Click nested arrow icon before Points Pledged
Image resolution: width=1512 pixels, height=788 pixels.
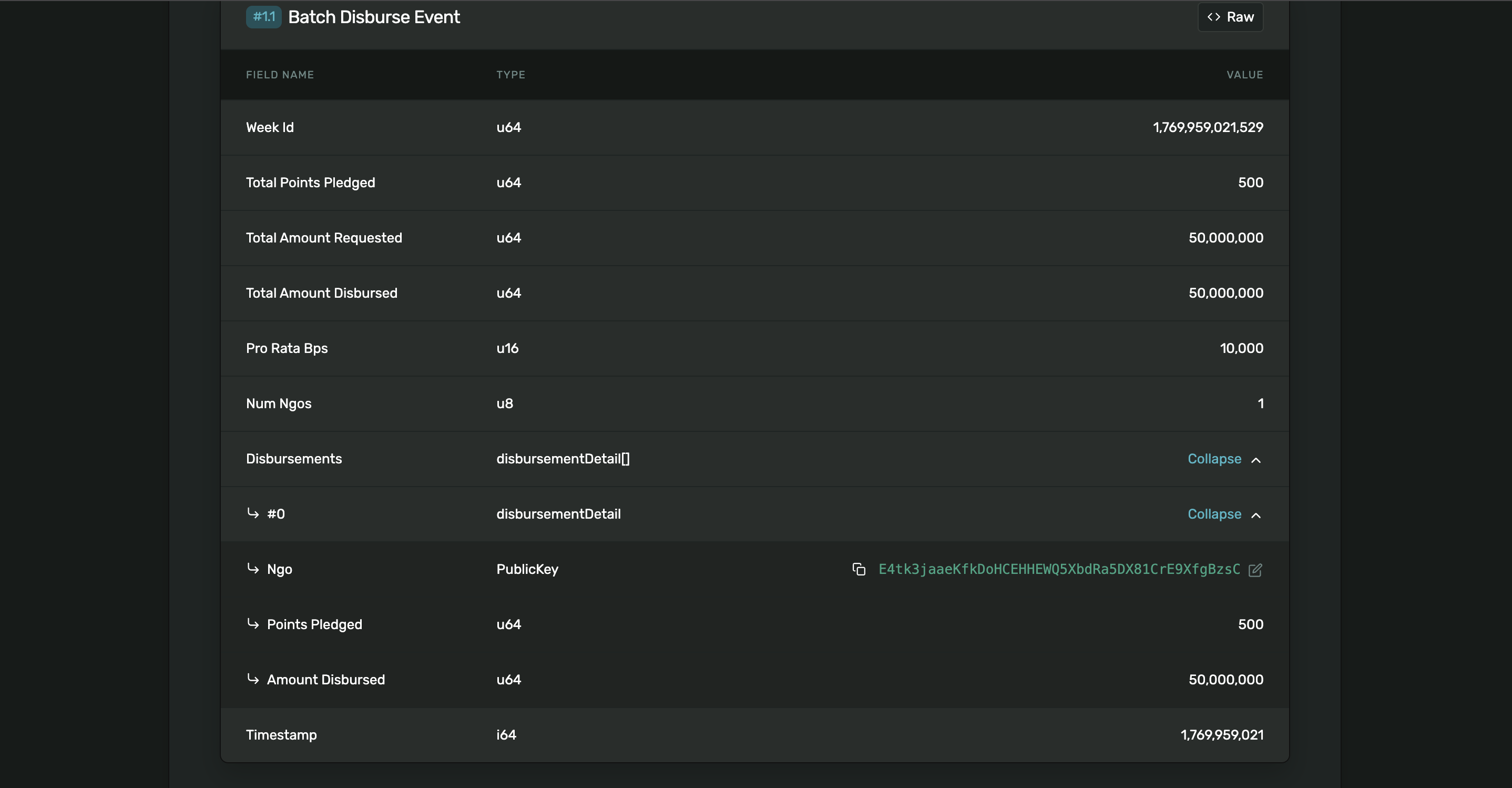(x=253, y=623)
